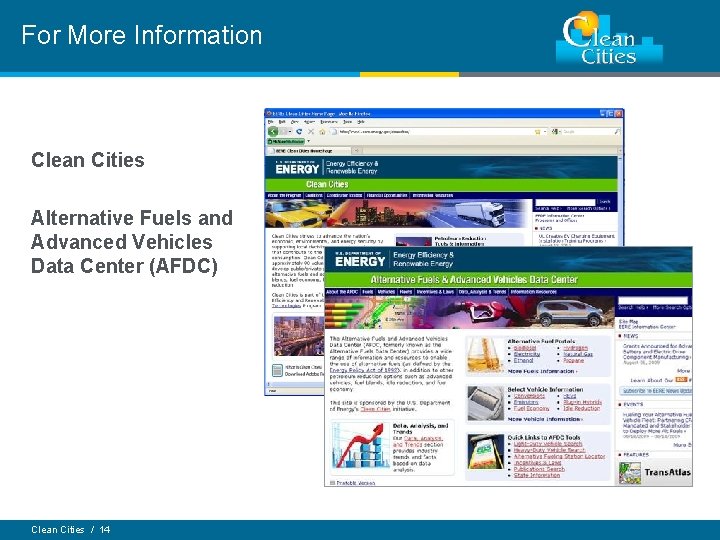Image resolution: width=720 pixels, height=540 pixels.
Task: Click city skyline photo on Clean Cities page
Action: (298, 336)
